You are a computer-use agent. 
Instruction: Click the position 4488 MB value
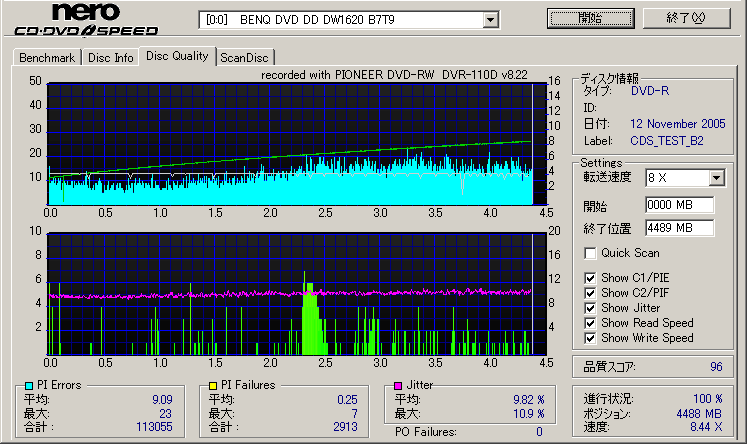tap(699, 414)
